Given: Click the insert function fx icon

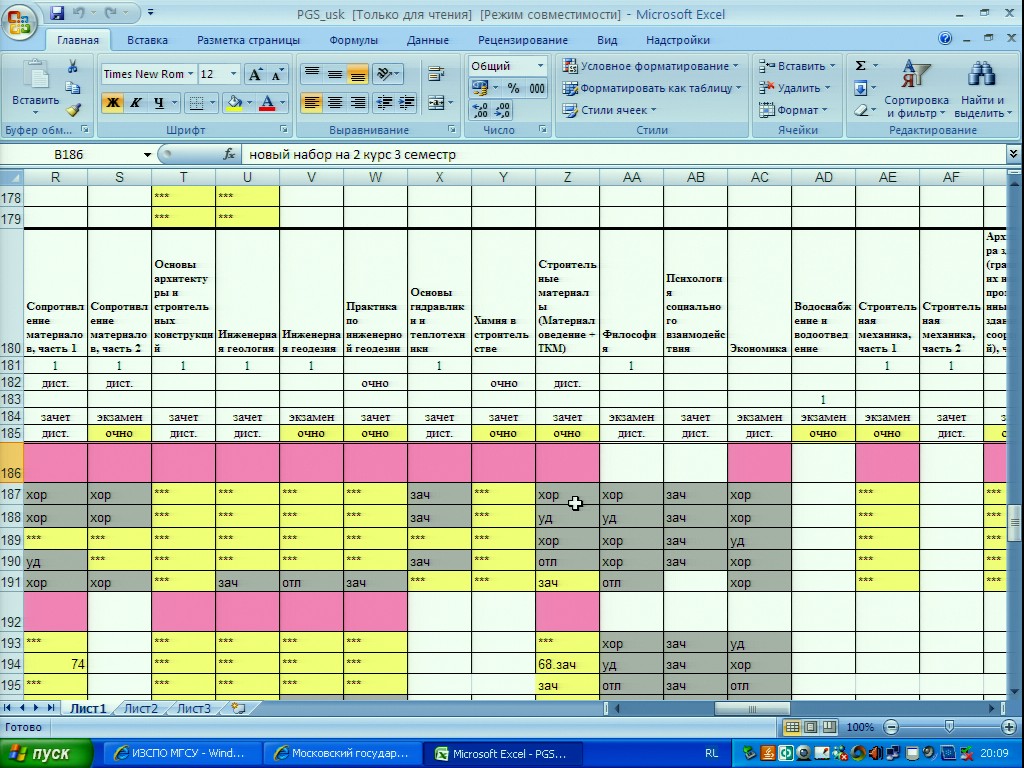Looking at the screenshot, I should pyautogui.click(x=229, y=155).
